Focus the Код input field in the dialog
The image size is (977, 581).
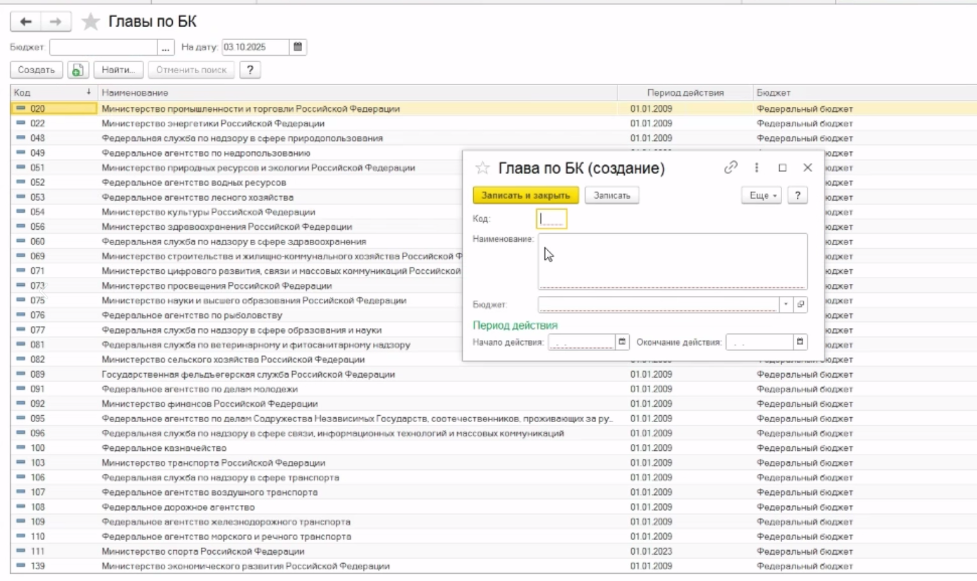(x=552, y=219)
